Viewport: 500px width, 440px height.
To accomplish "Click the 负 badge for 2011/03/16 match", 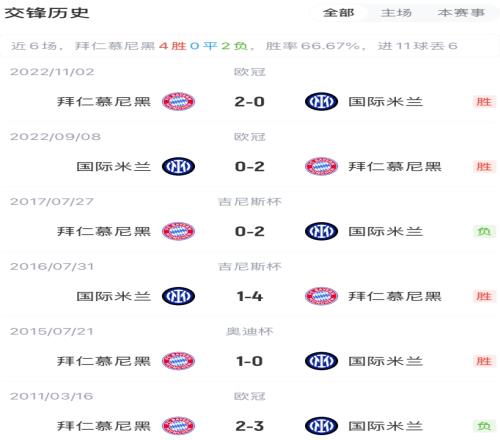I will (x=484, y=426).
